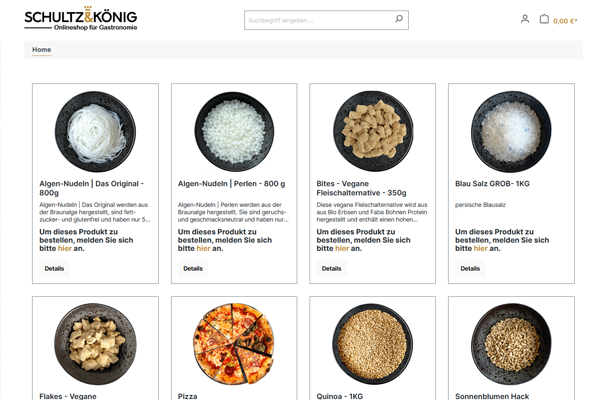Select the Home breadcrumb tab

[42, 50]
